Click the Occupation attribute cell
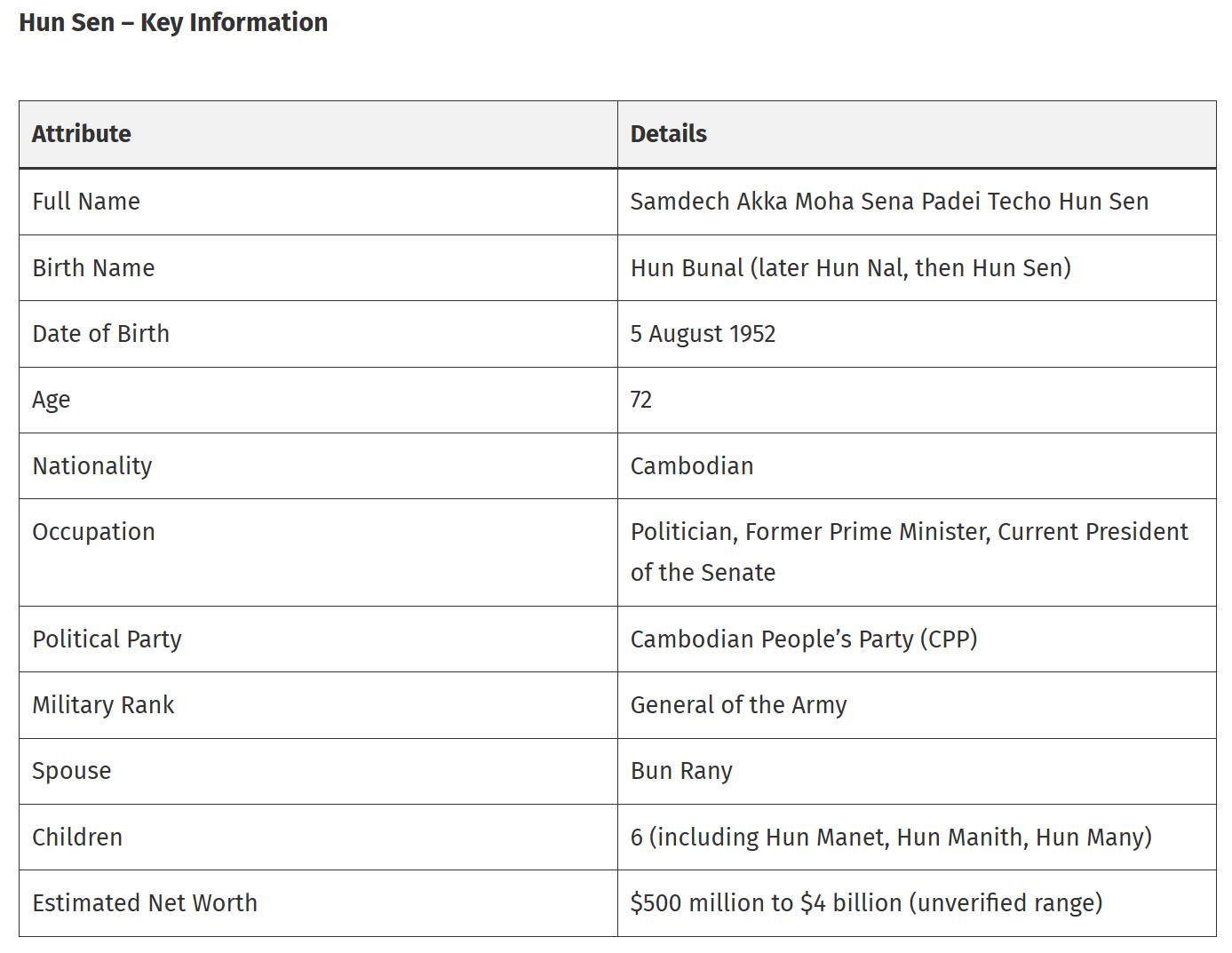The height and width of the screenshot is (953, 1232). tap(318, 552)
